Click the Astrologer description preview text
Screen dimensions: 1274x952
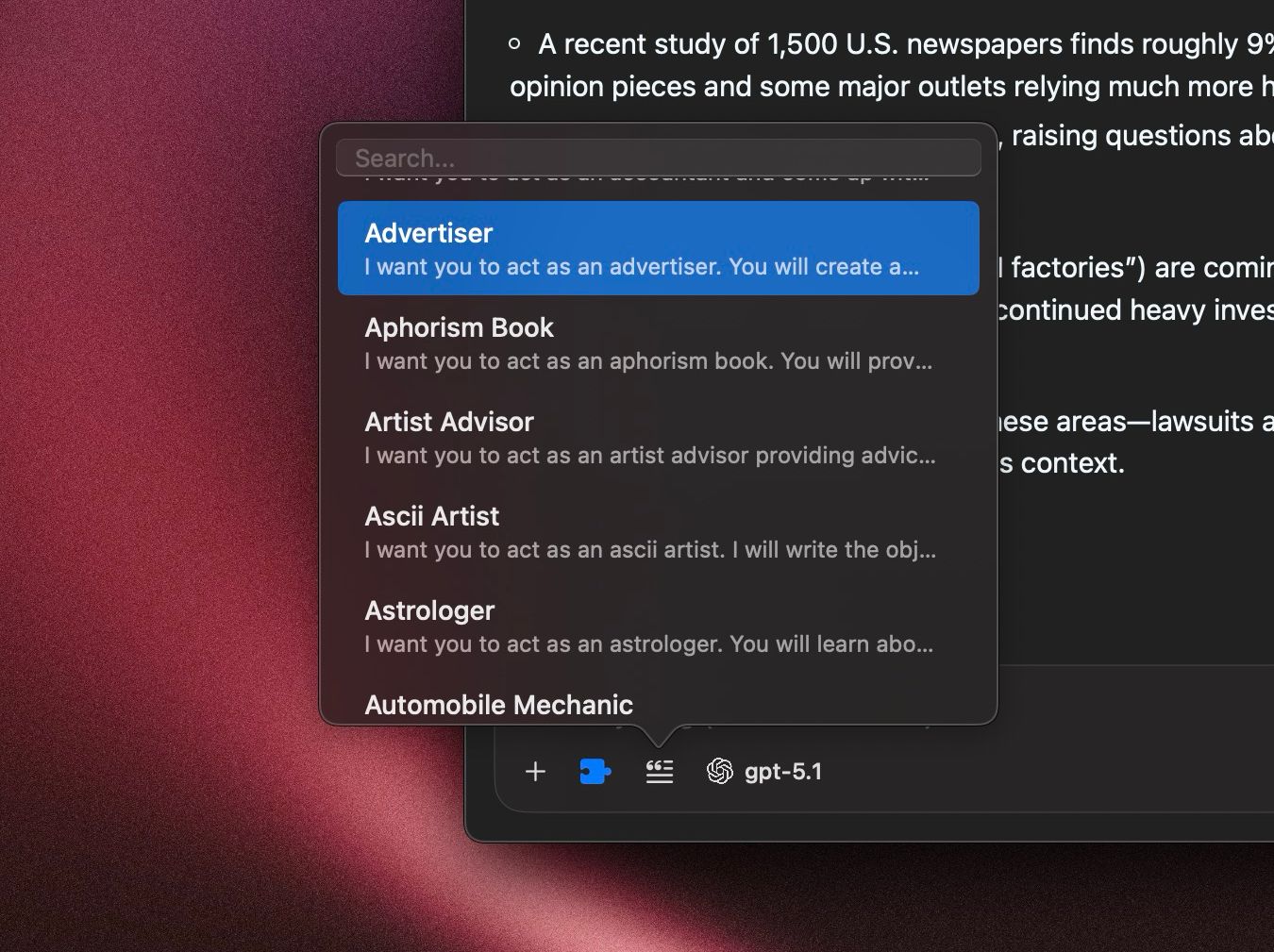[648, 644]
